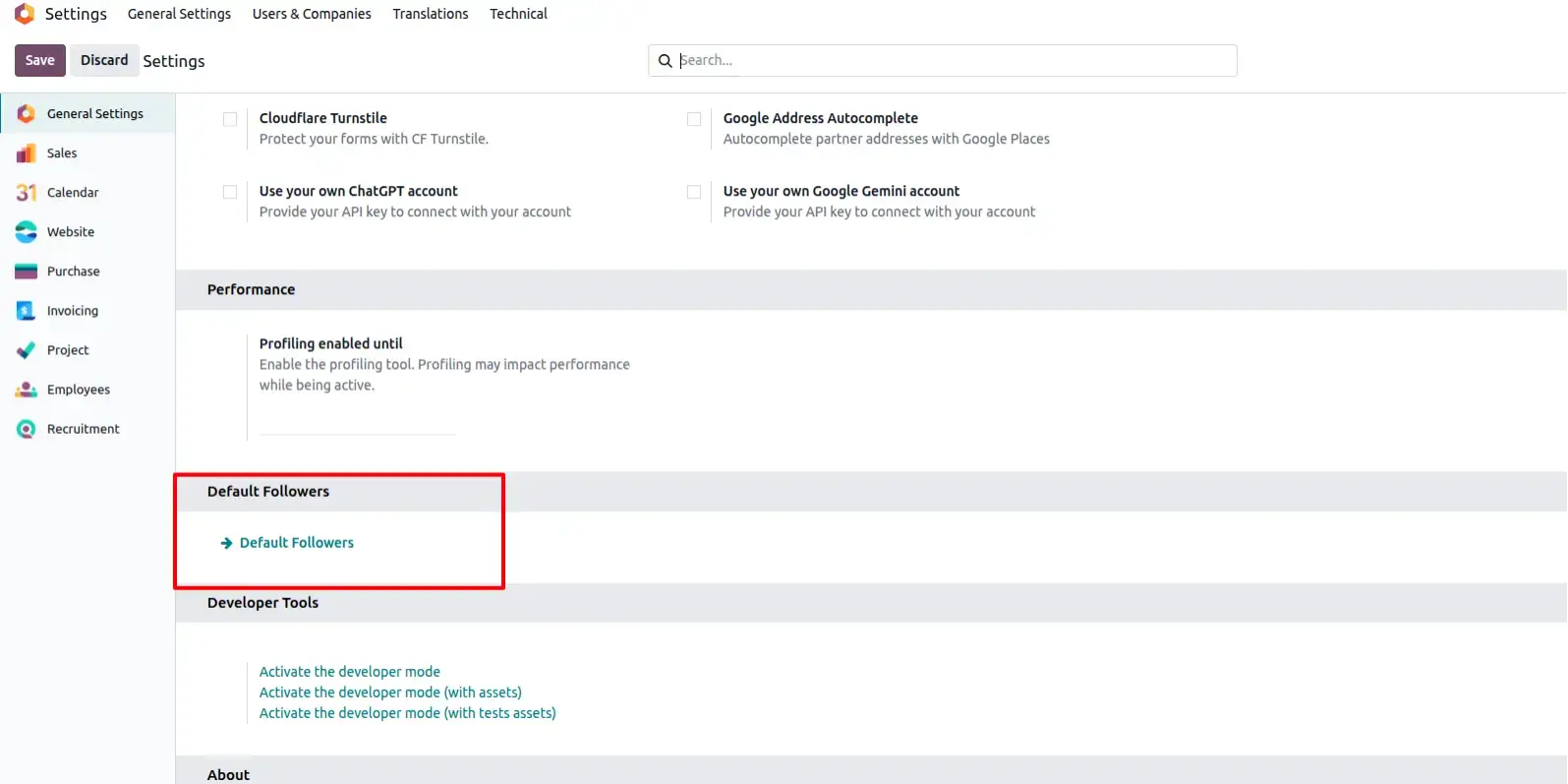Screen dimensions: 1568x784
Task: Select Purchase label in sidebar
Action: click(x=74, y=271)
